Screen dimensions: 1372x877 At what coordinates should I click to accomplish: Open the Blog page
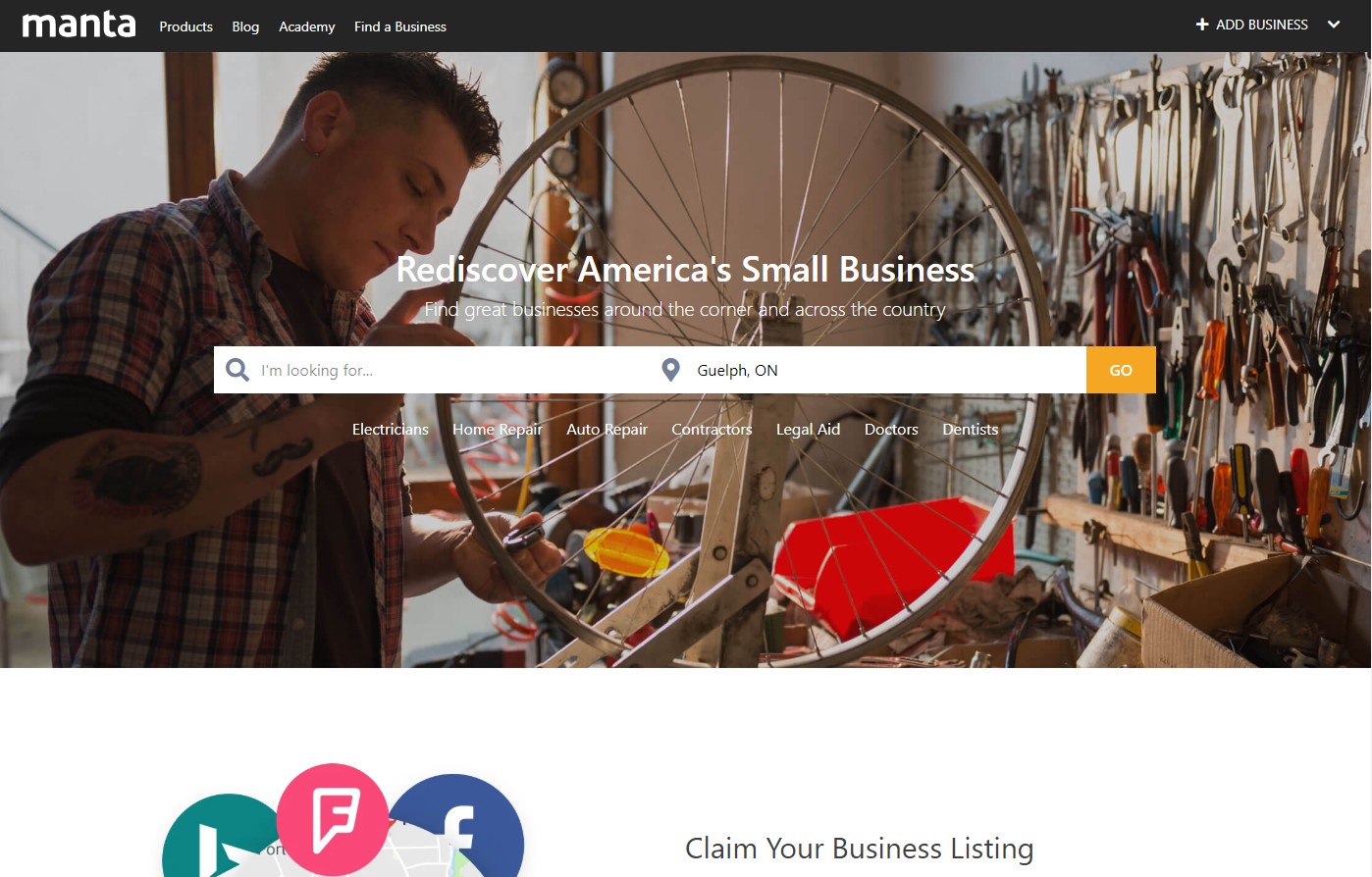245,26
